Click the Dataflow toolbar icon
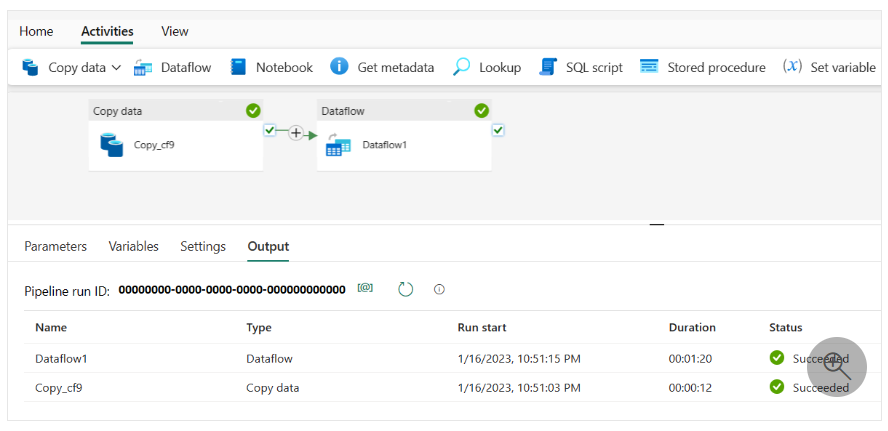888x431 pixels. tap(143, 67)
